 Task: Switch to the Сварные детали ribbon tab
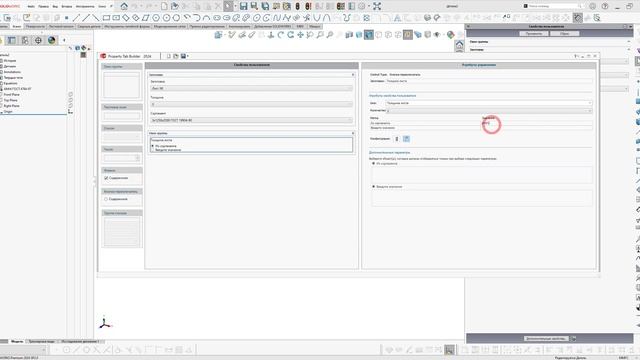(89, 26)
